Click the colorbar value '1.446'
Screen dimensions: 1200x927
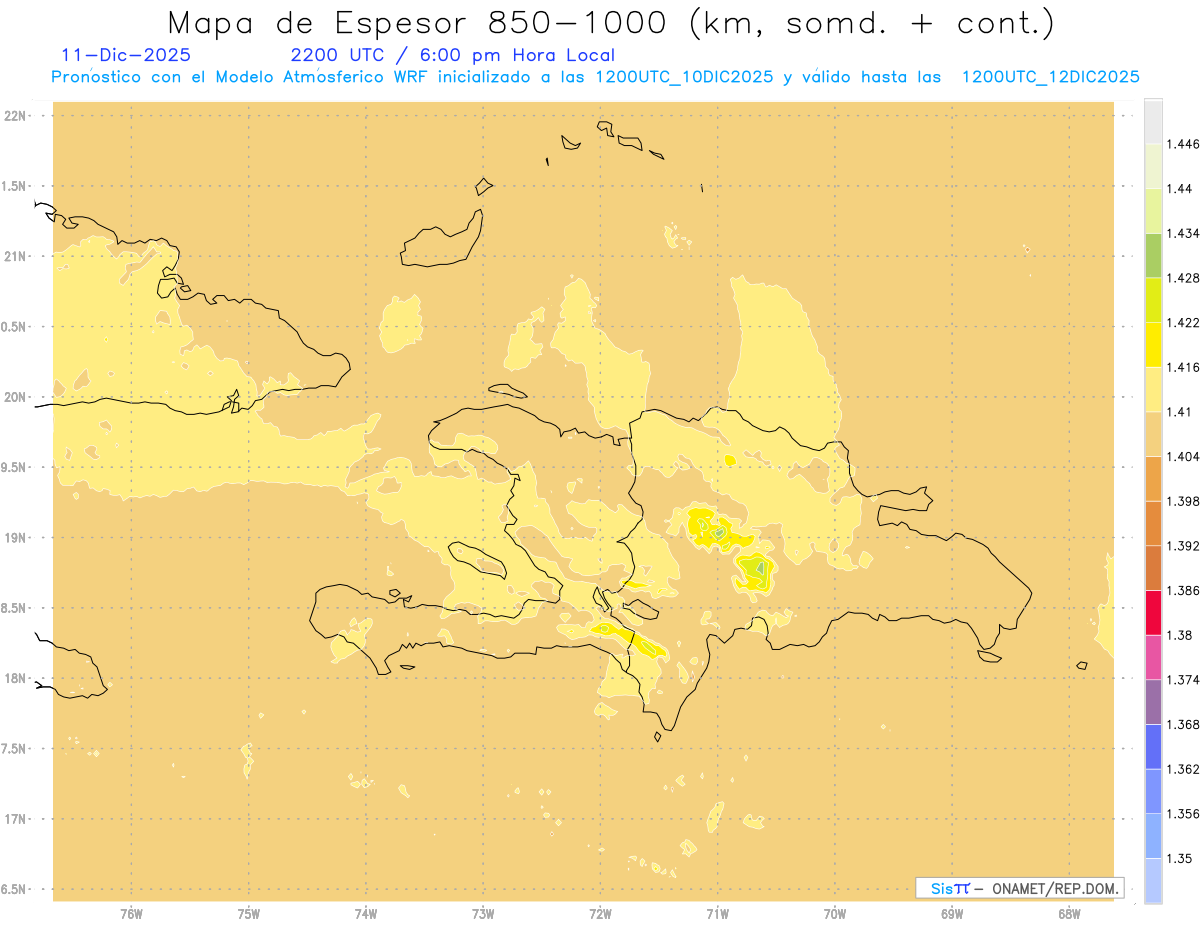[1182, 144]
